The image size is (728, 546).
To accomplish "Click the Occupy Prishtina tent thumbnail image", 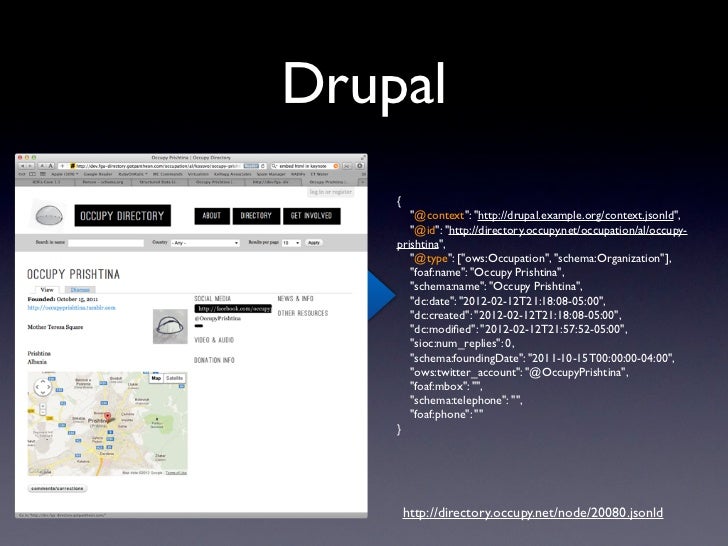I will click(x=170, y=327).
